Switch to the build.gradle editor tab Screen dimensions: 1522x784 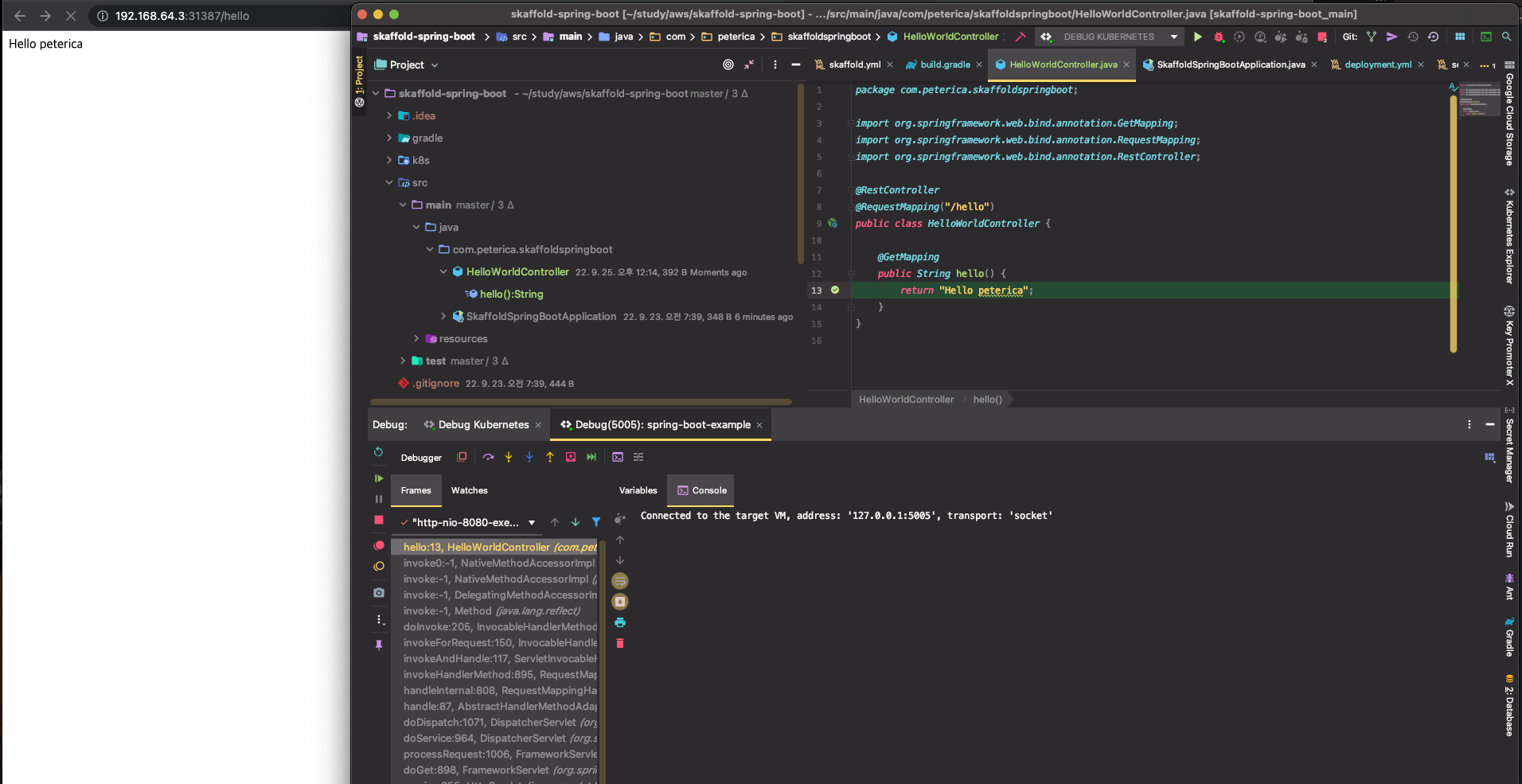point(945,64)
